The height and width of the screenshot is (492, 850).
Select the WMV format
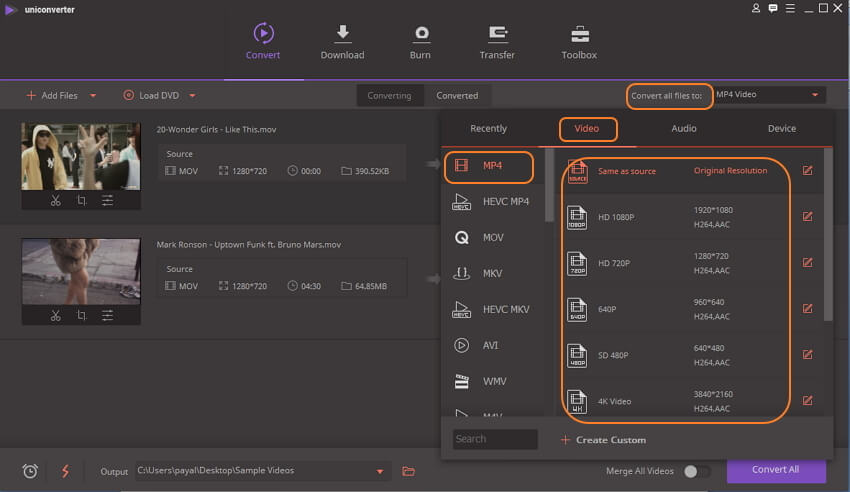[x=493, y=381]
